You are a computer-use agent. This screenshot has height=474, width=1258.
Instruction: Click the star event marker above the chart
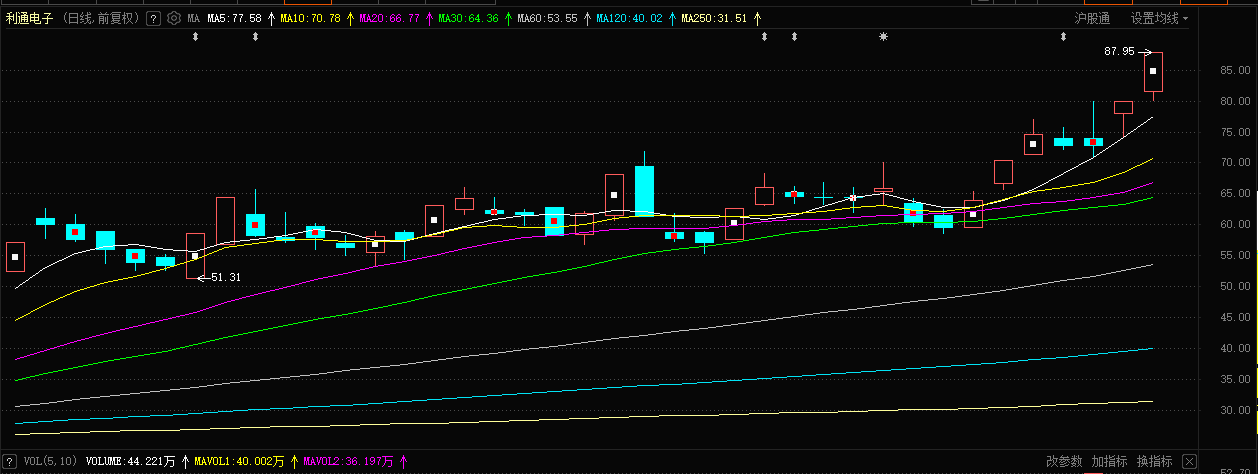click(882, 37)
